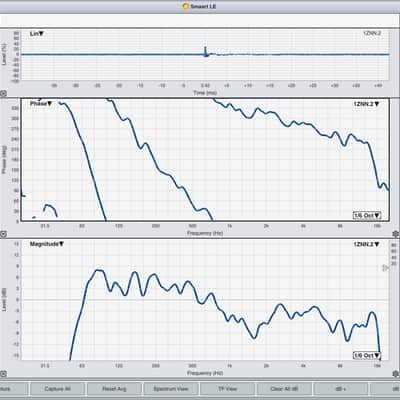Click the dB + button
Screen dimensions: 400x400
click(341, 389)
